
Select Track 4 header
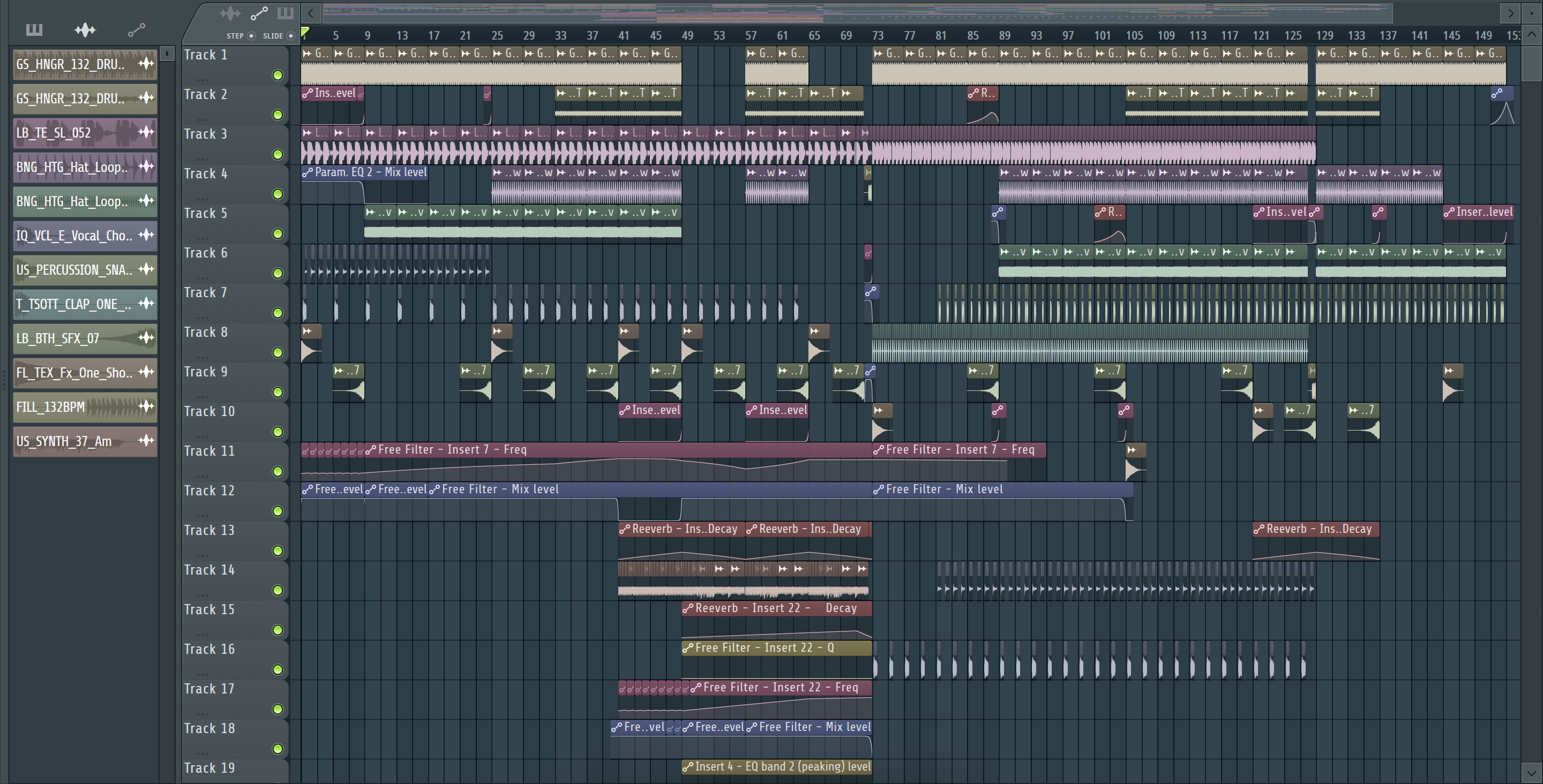234,184
